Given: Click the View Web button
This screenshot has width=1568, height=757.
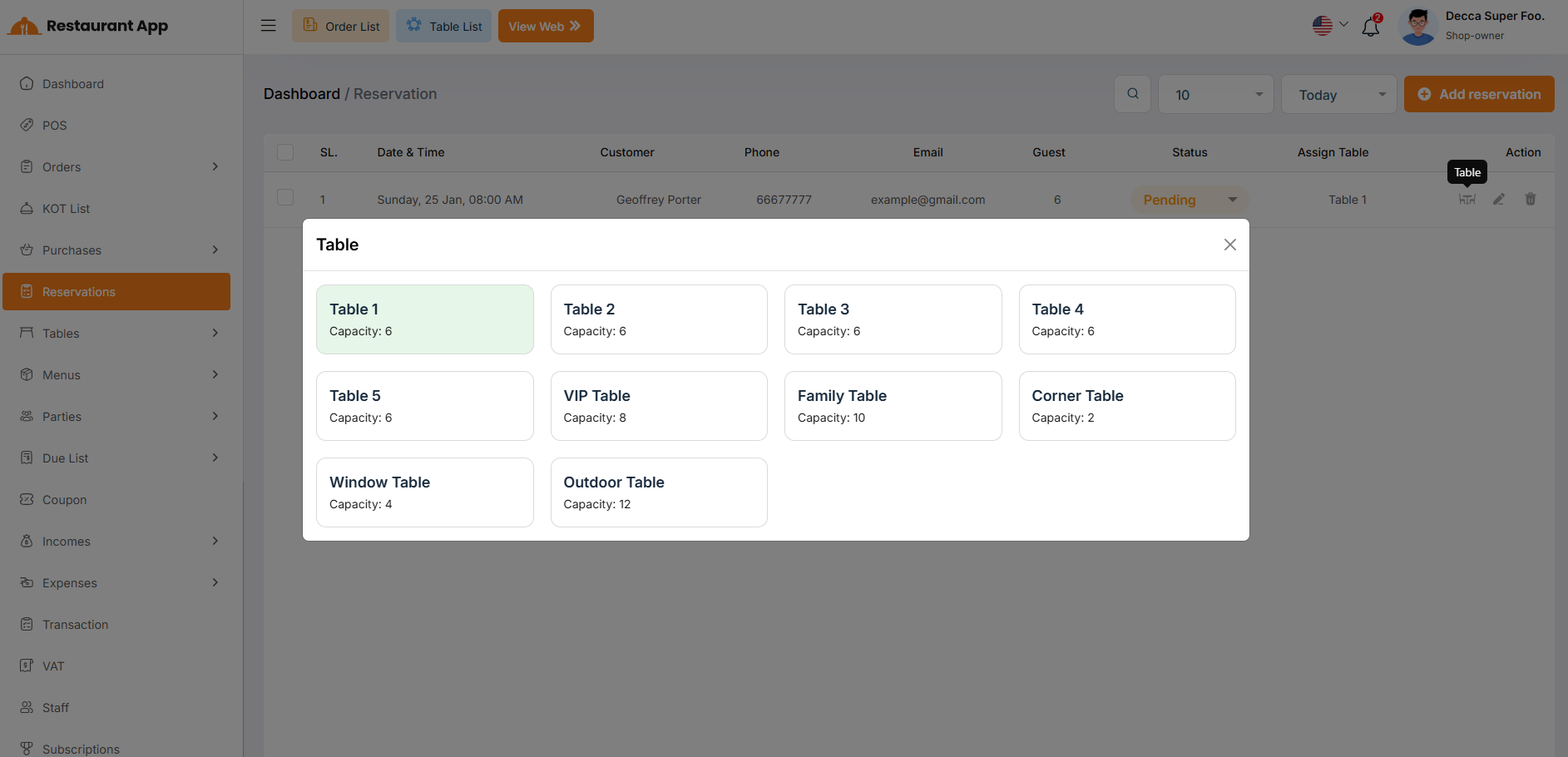Looking at the screenshot, I should pyautogui.click(x=545, y=26).
